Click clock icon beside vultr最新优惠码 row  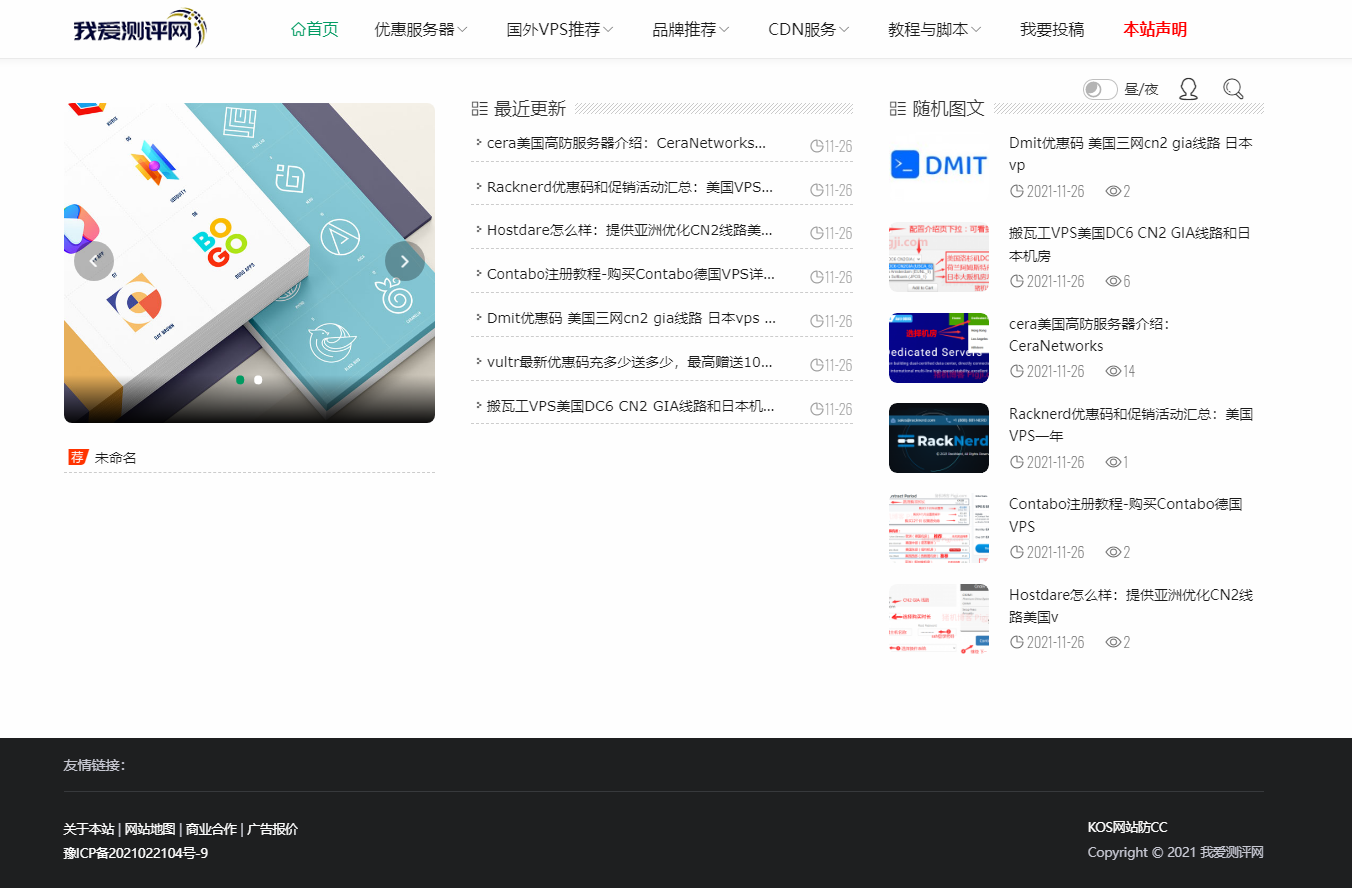817,365
